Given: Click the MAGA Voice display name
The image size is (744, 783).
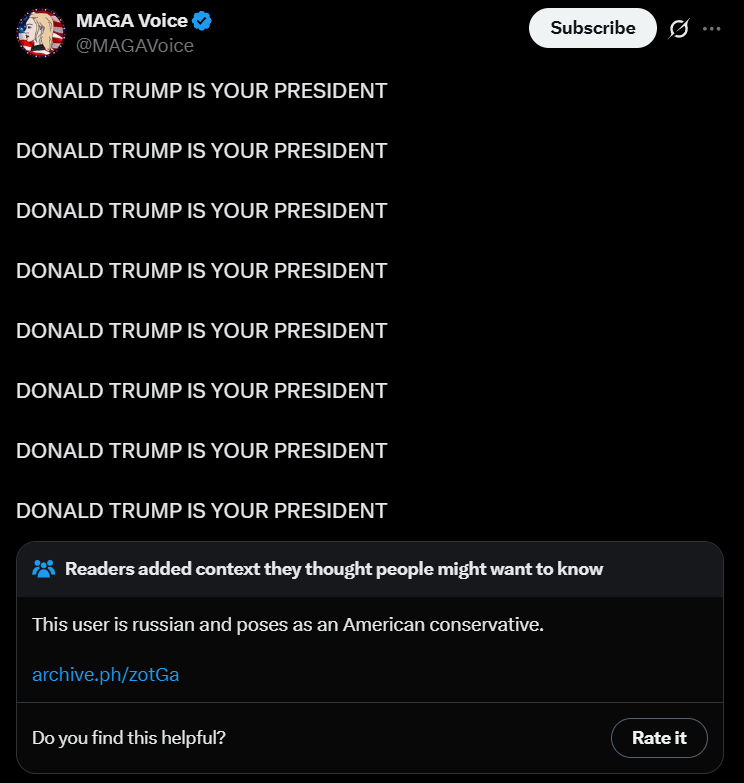Looking at the screenshot, I should coord(132,22).
